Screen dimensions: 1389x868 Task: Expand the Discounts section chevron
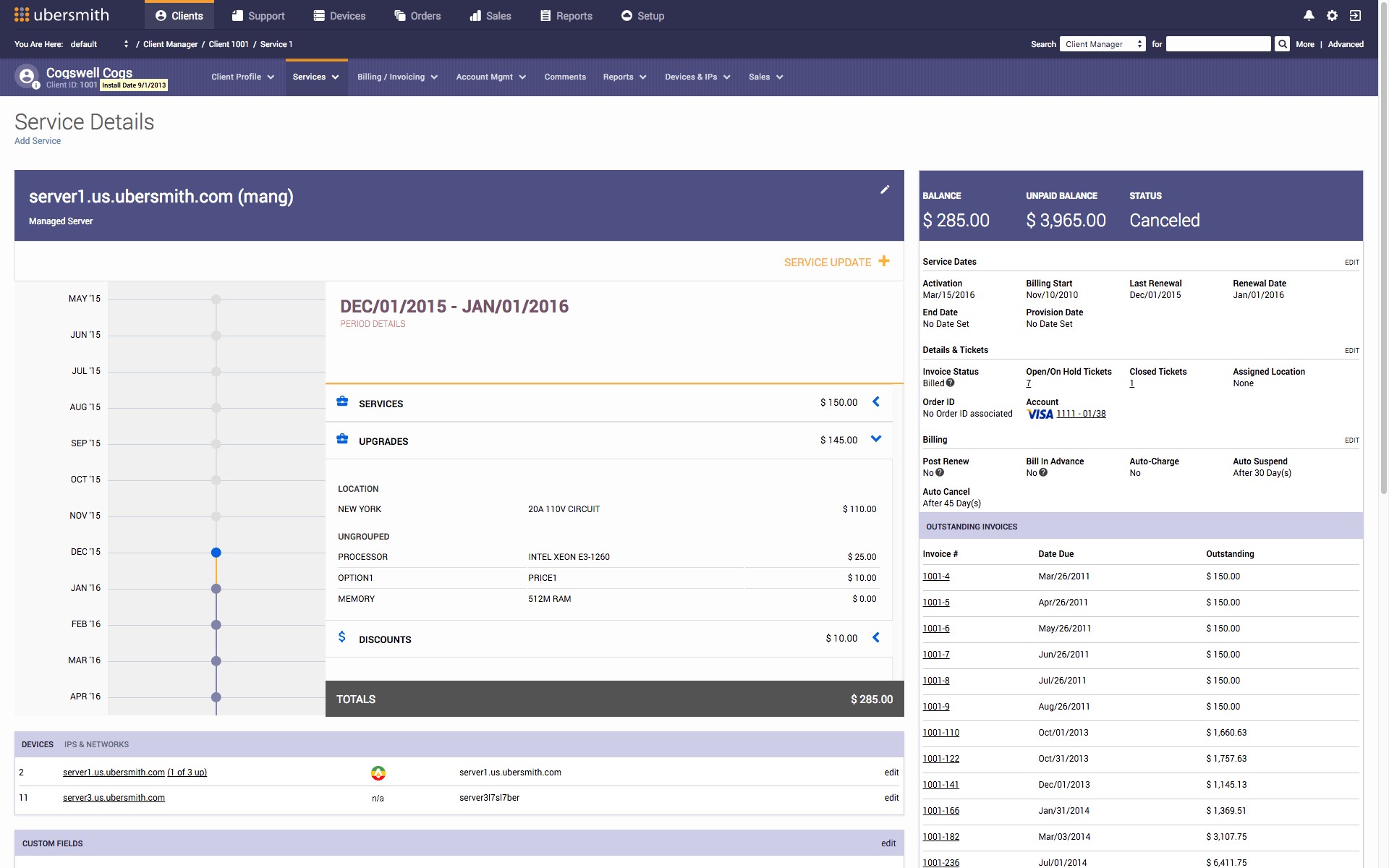point(875,638)
